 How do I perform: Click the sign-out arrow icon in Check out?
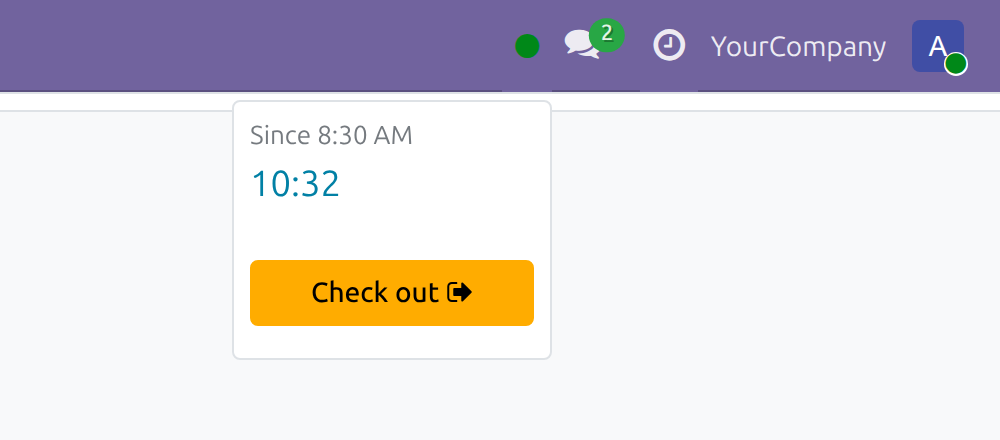point(460,293)
